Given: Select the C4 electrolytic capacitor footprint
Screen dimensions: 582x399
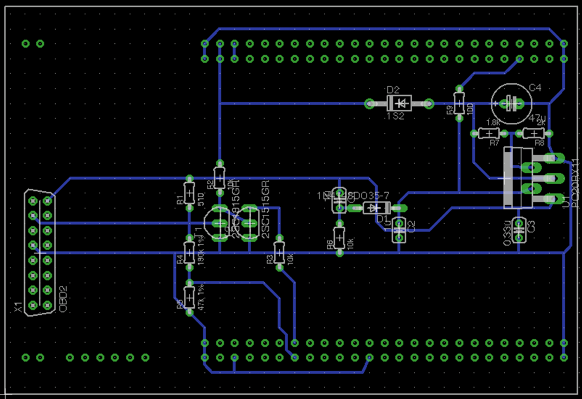Looking at the screenshot, I should coord(511,103).
